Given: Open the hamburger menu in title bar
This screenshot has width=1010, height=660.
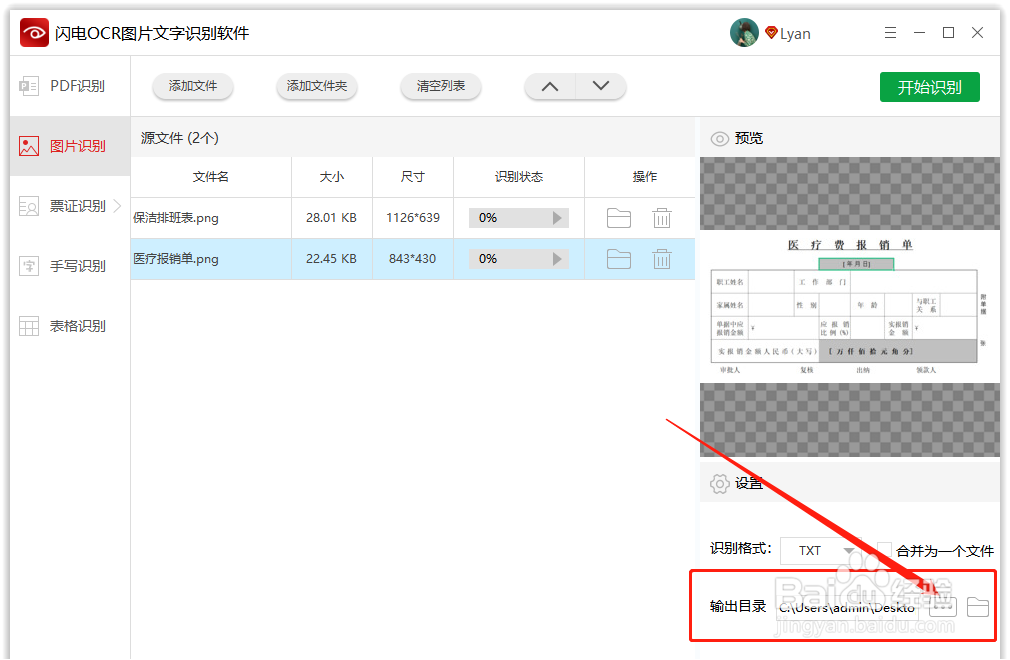Looking at the screenshot, I should 890,33.
